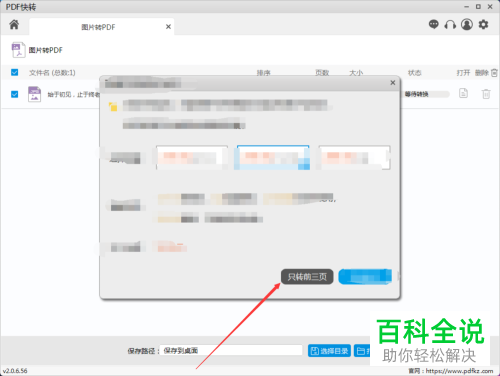The image size is (500, 376).
Task: Open the user account icon
Action: (467, 24)
